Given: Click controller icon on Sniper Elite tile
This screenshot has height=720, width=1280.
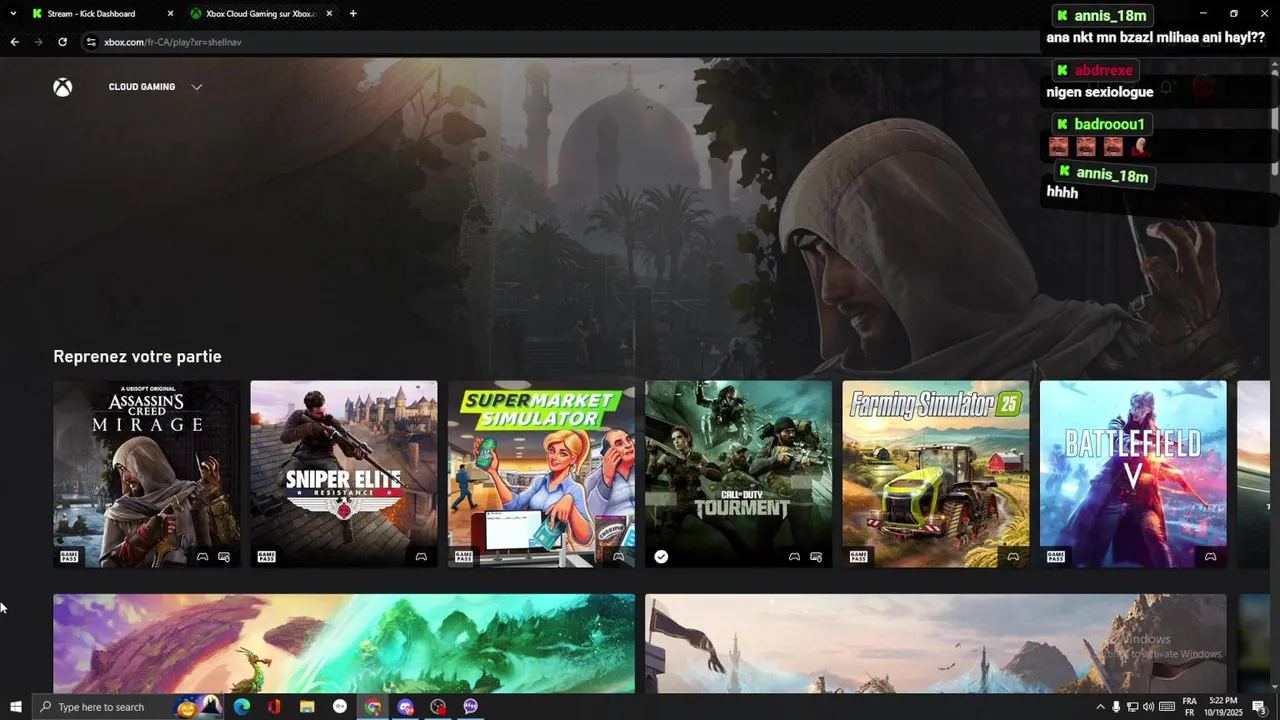Looking at the screenshot, I should tap(421, 557).
